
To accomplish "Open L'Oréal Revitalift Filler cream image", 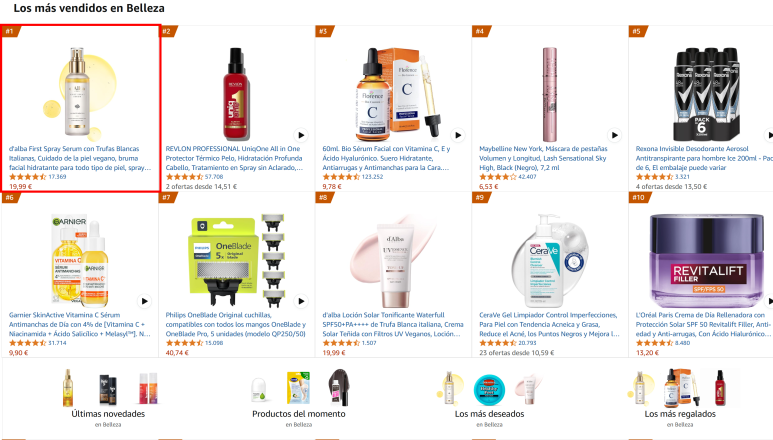I will (706, 260).
